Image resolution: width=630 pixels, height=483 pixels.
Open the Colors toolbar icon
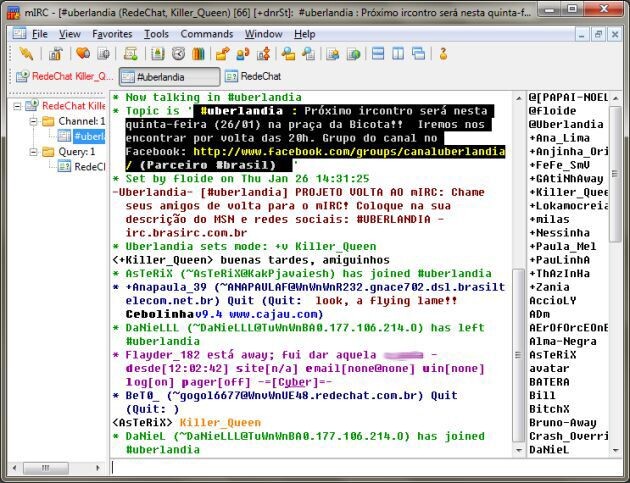click(x=199, y=53)
